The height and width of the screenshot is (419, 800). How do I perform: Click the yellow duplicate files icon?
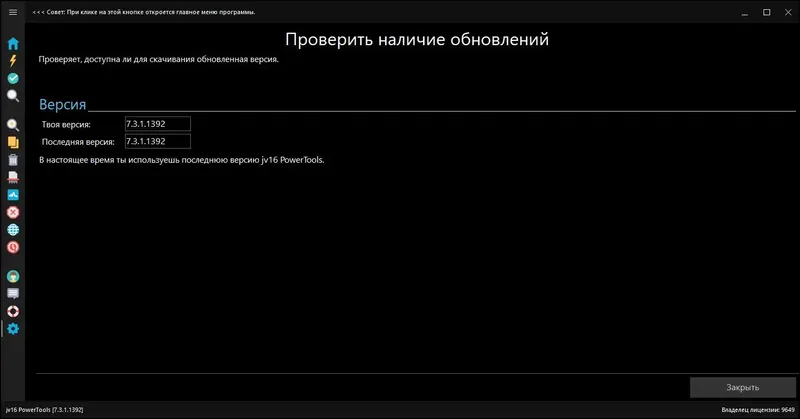pyautogui.click(x=13, y=142)
